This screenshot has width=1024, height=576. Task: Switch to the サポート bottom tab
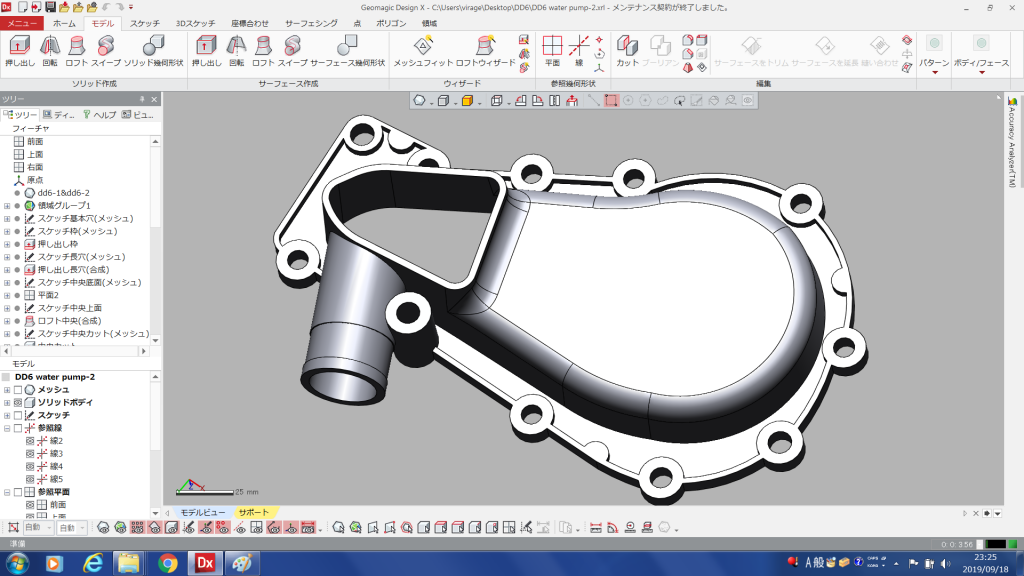click(253, 512)
